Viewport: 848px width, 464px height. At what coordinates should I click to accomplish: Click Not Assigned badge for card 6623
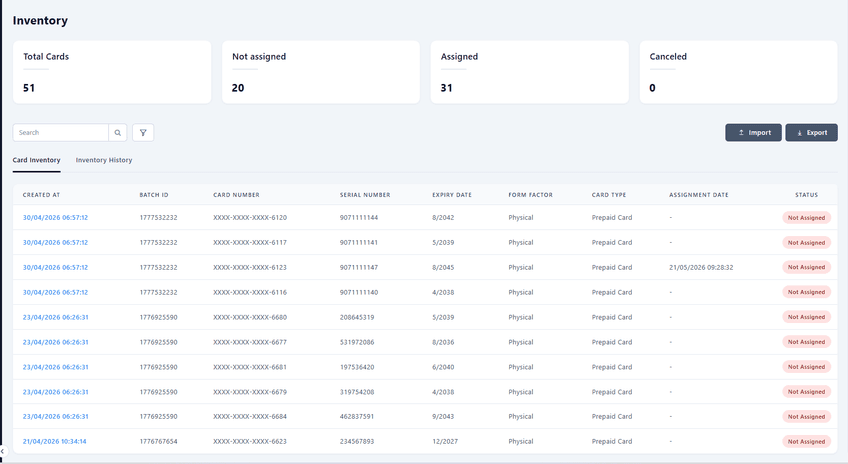click(x=806, y=441)
